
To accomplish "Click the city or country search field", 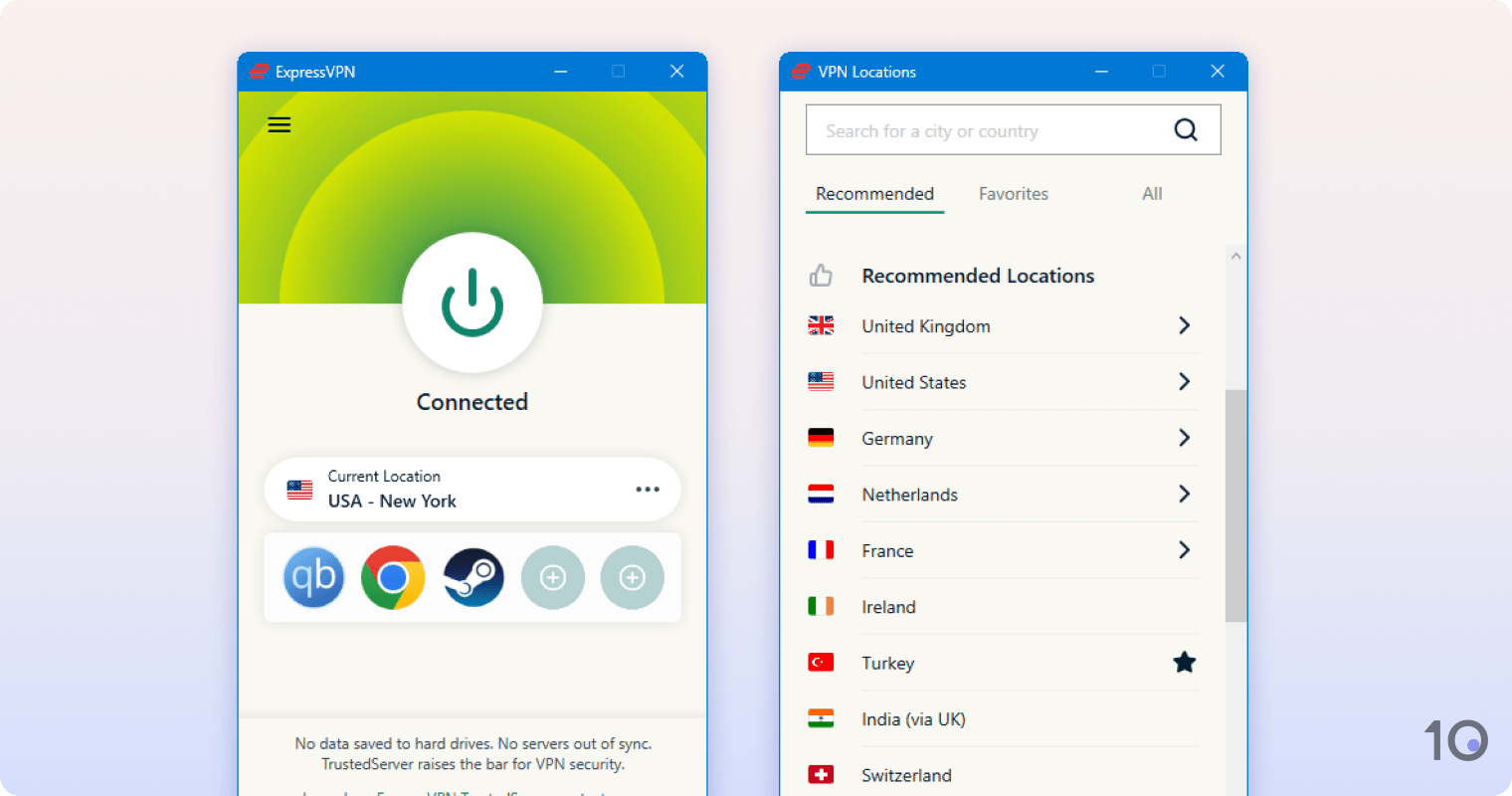I will click(985, 129).
